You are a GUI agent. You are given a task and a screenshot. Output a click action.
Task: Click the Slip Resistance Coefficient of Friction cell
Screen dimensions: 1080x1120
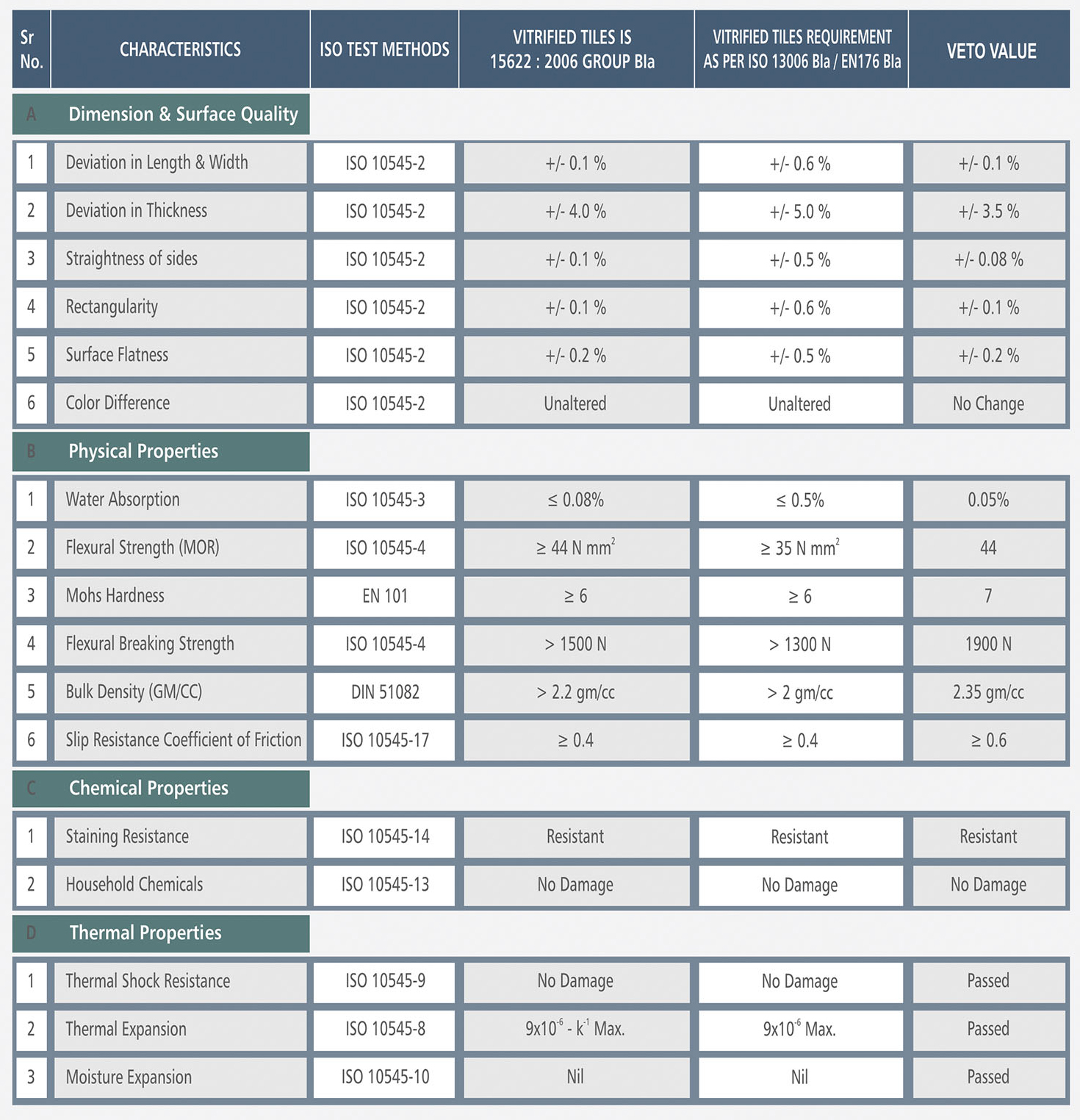click(x=183, y=740)
